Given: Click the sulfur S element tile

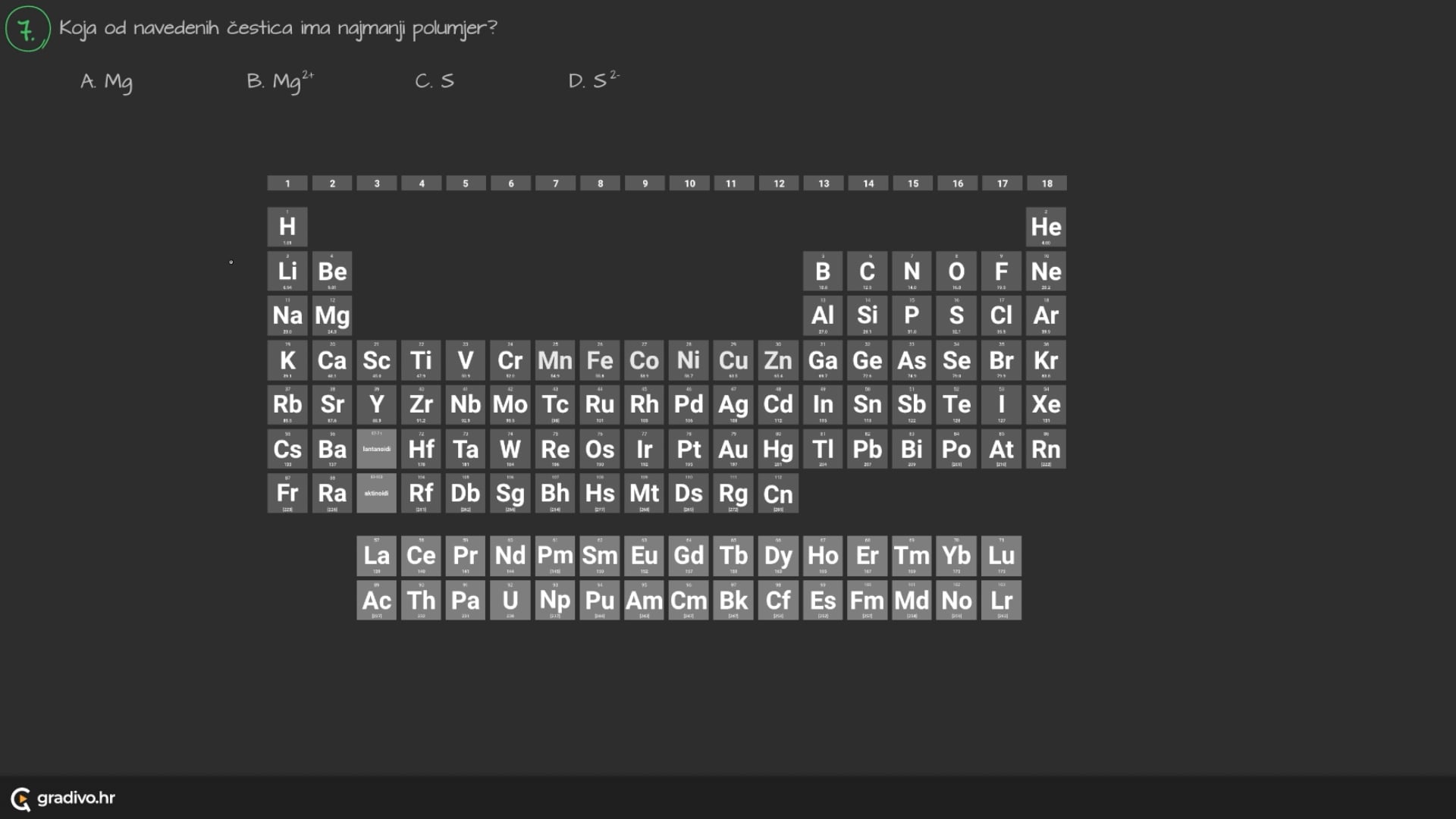Looking at the screenshot, I should coord(957,315).
